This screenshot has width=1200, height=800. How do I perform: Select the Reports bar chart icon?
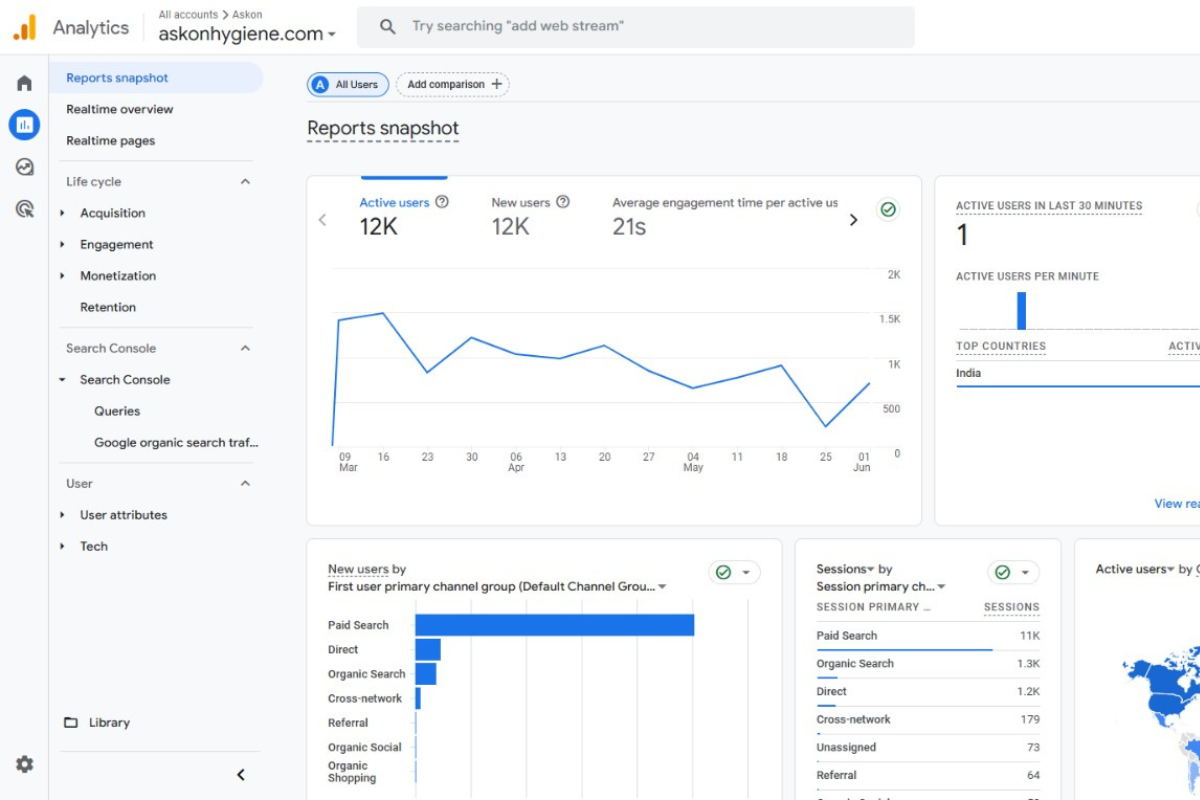24,125
